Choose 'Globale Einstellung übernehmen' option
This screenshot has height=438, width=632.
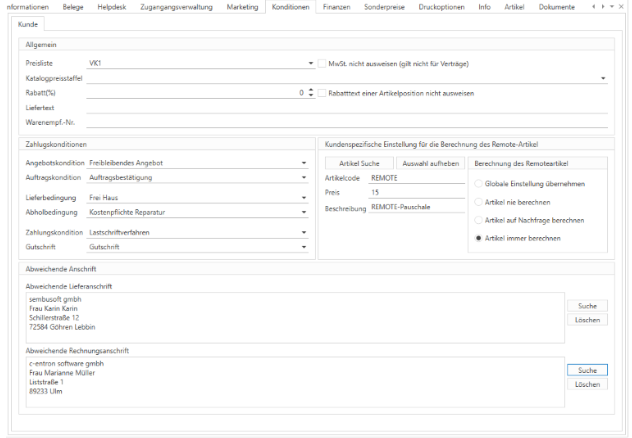[x=477, y=184]
